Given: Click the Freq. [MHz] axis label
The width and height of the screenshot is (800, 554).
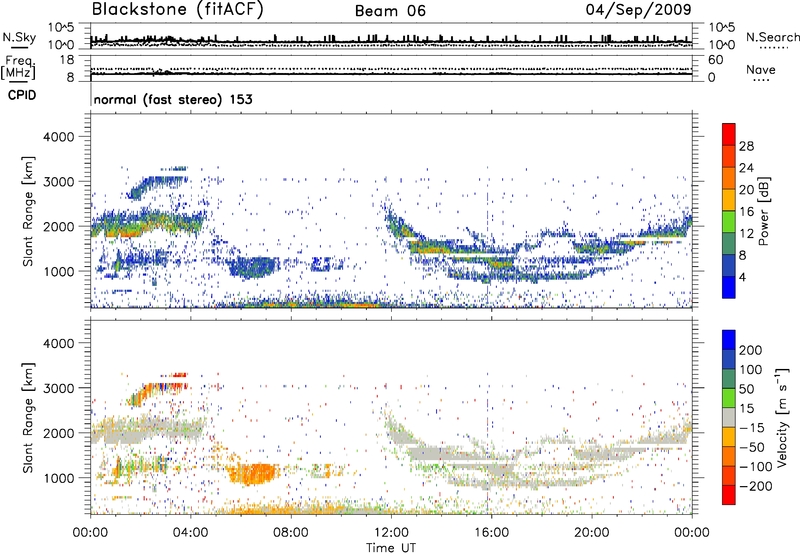Looking at the screenshot, I should click(18, 67).
